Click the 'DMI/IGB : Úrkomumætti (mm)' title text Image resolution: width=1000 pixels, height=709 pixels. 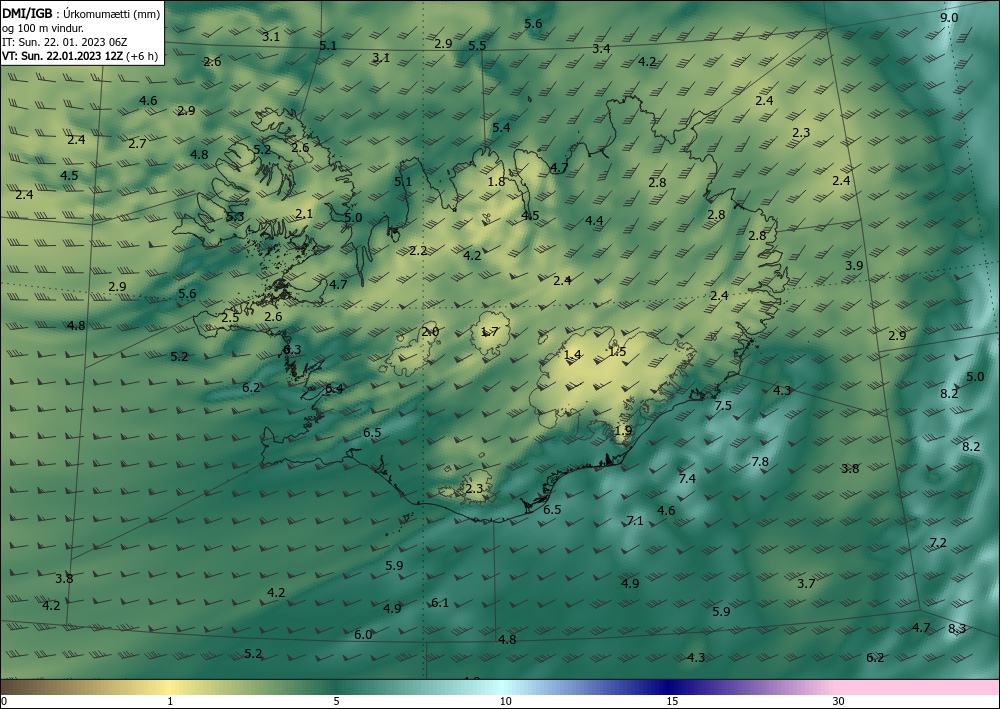coord(81,14)
